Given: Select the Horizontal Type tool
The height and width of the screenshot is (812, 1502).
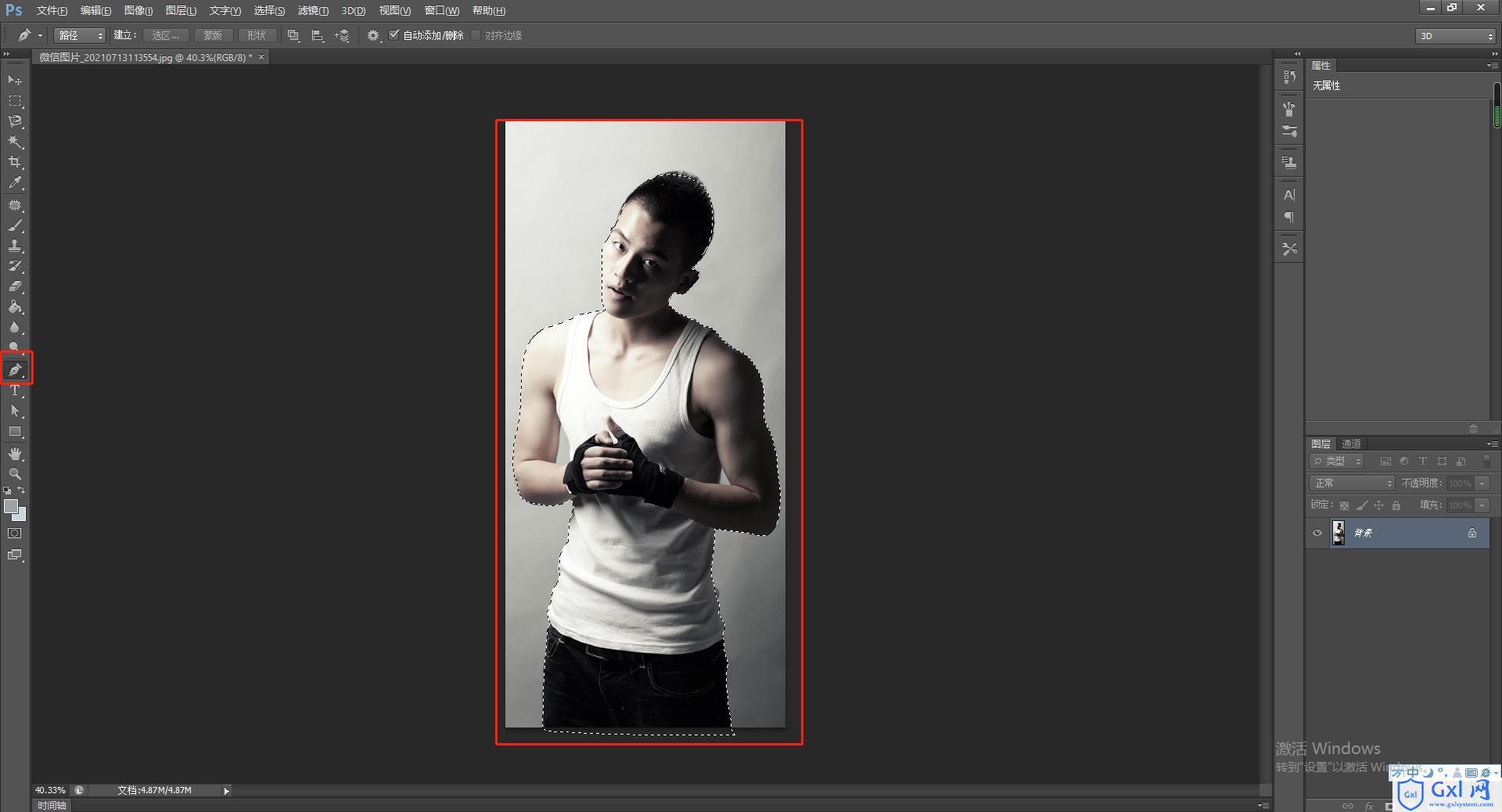Looking at the screenshot, I should [15, 390].
